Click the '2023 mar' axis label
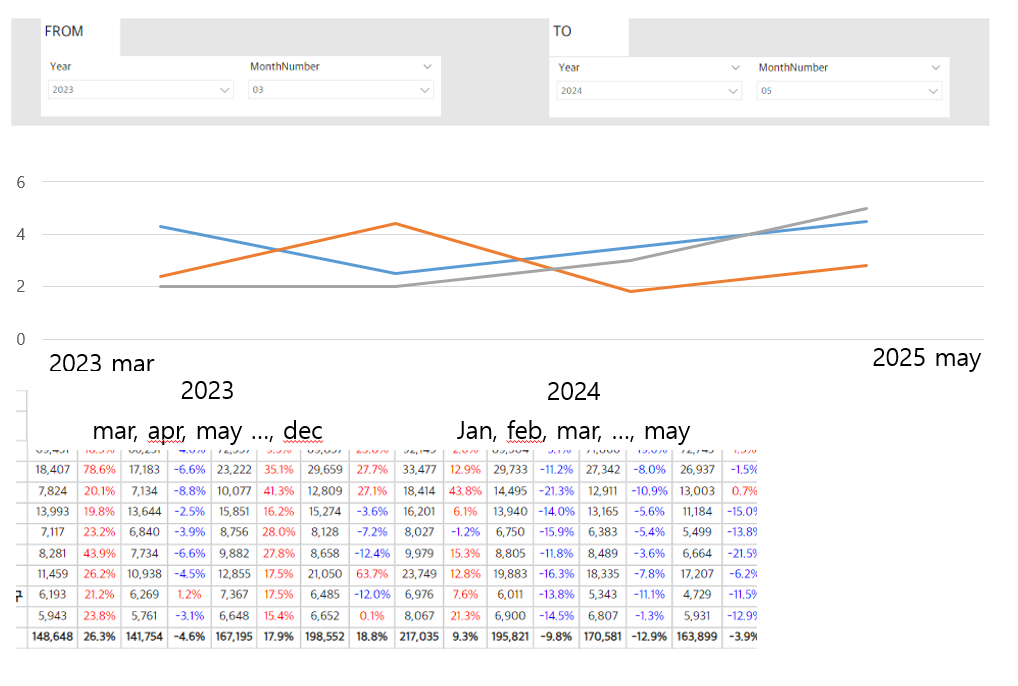 [102, 363]
